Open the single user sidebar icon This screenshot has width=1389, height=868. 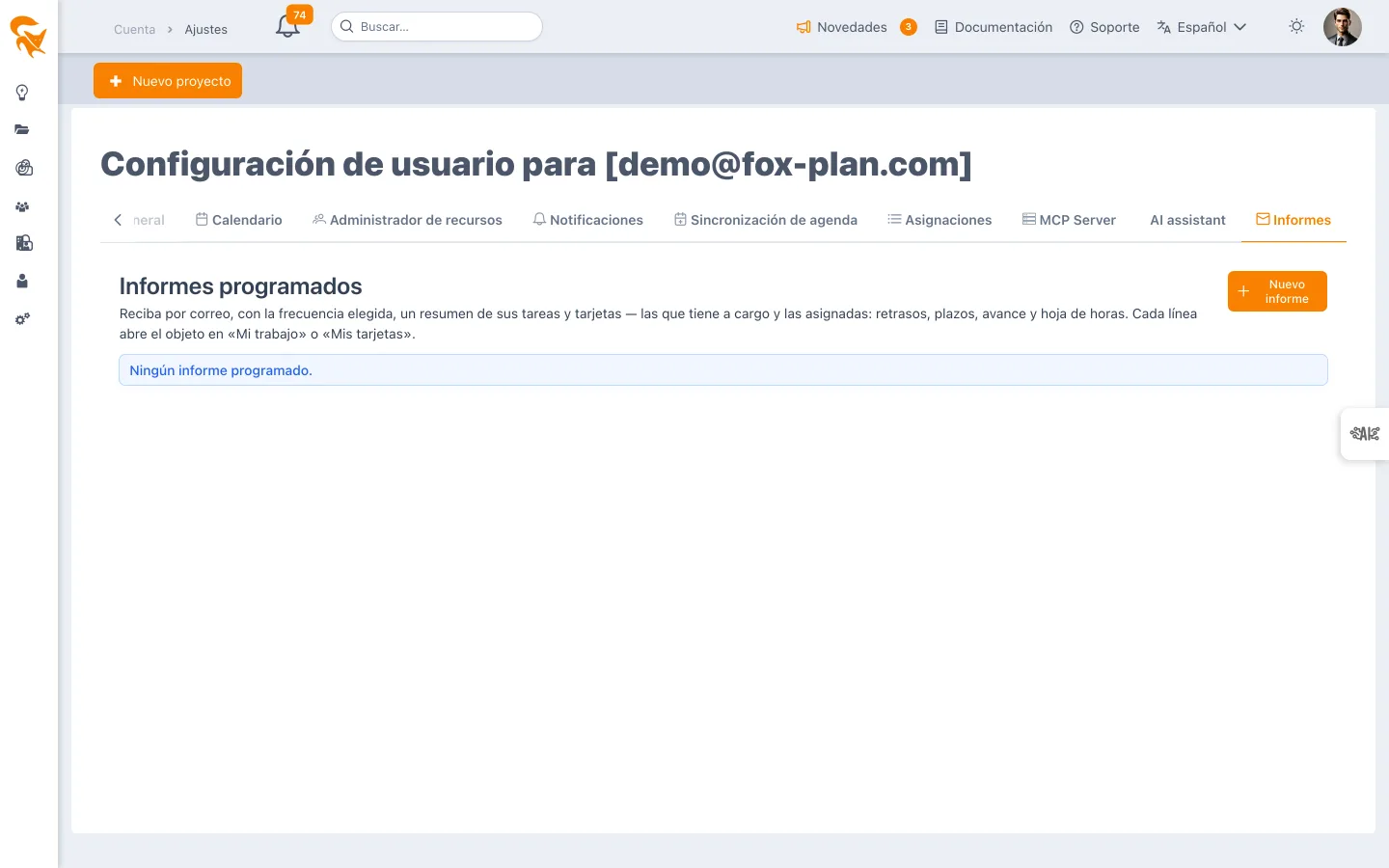[22, 281]
